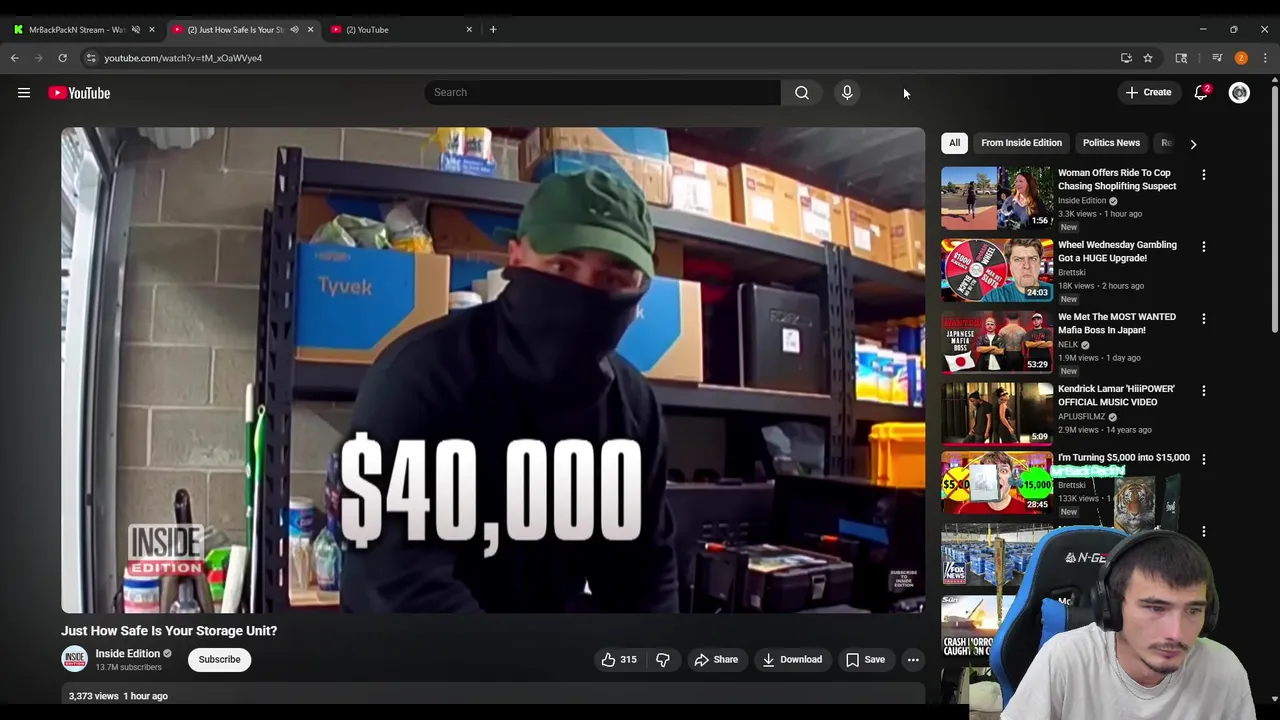1280x720 pixels.
Task: Click the Share button
Action: [x=716, y=660]
